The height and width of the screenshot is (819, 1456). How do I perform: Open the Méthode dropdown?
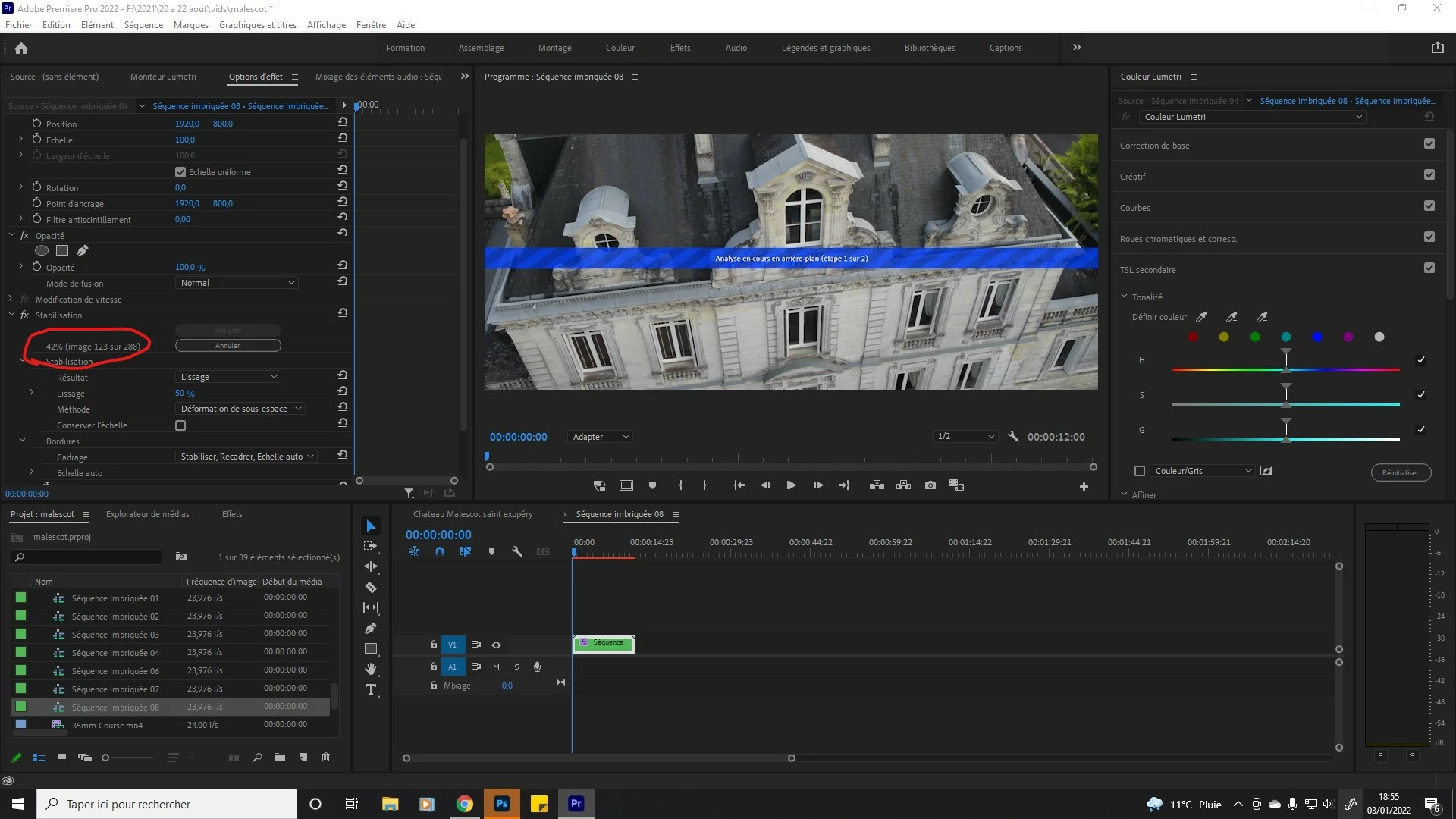pyautogui.click(x=241, y=409)
